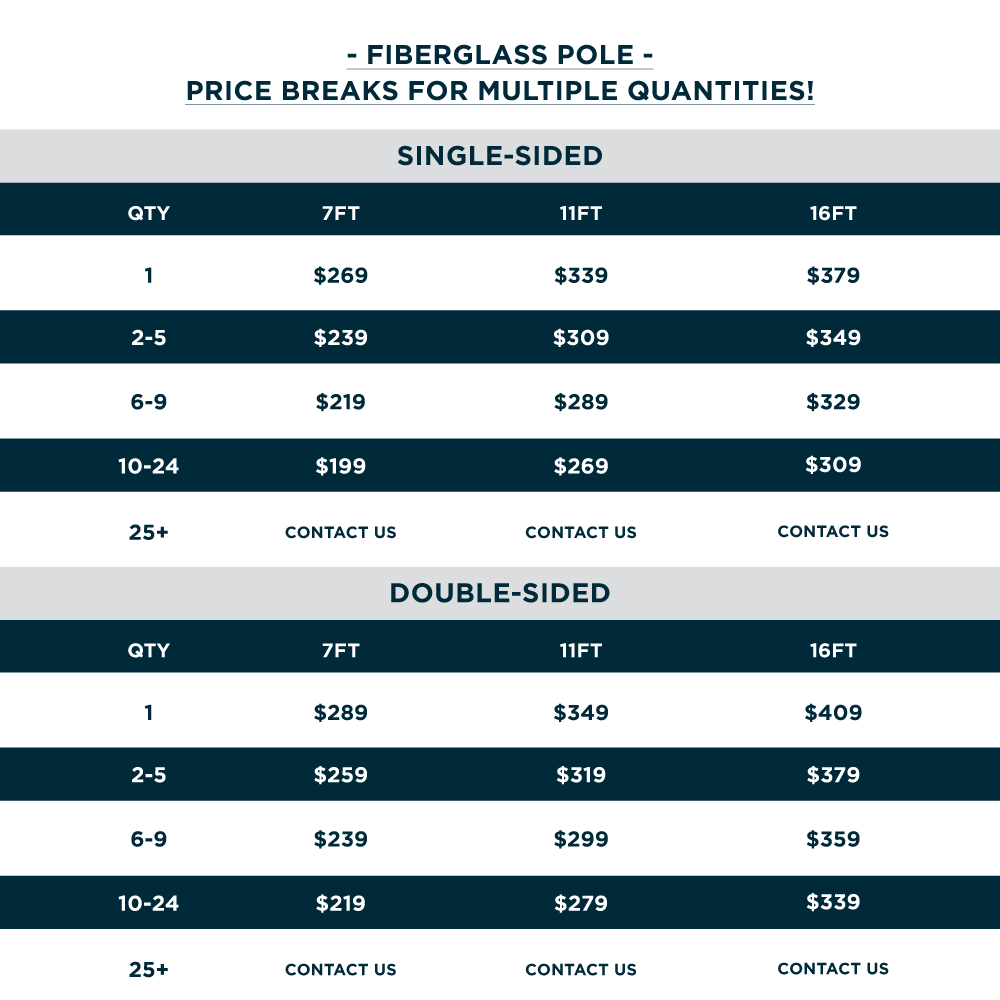Viewport: 1000px width, 1000px height.
Task: Click single-sided 16FT price $329 for 6-9
Action: pos(833,402)
